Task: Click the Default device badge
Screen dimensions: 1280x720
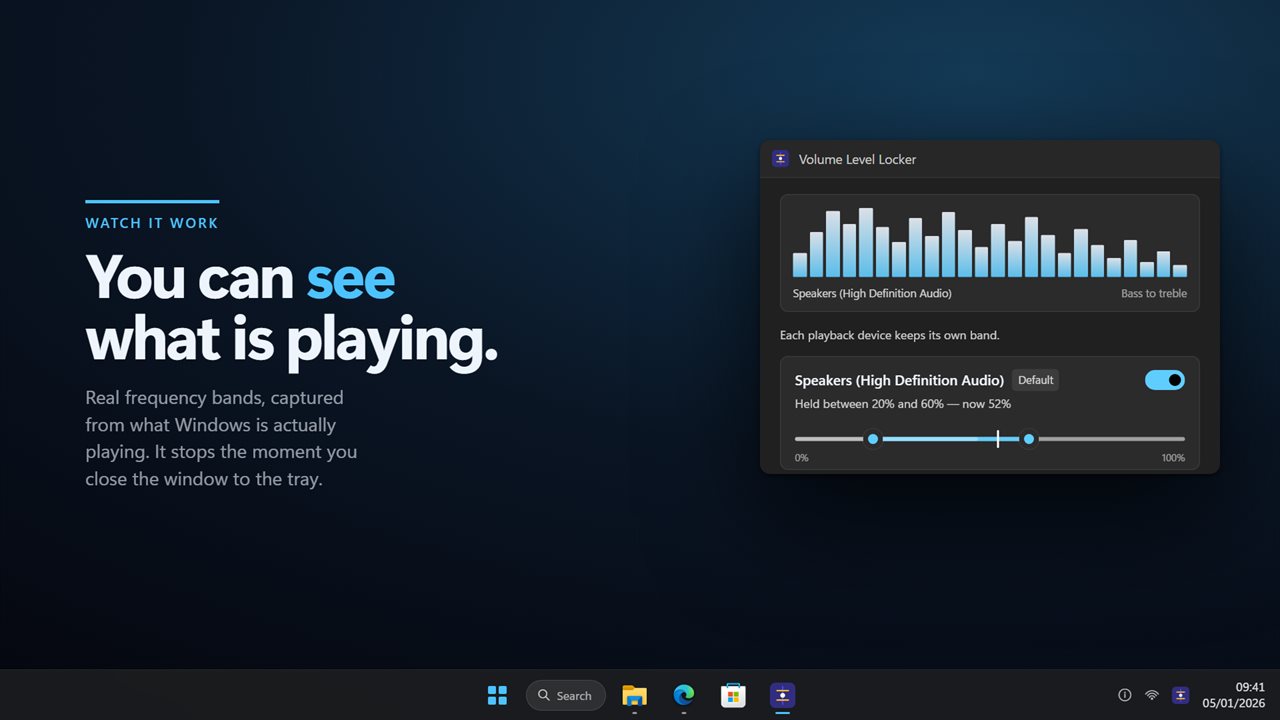Action: [1036, 380]
